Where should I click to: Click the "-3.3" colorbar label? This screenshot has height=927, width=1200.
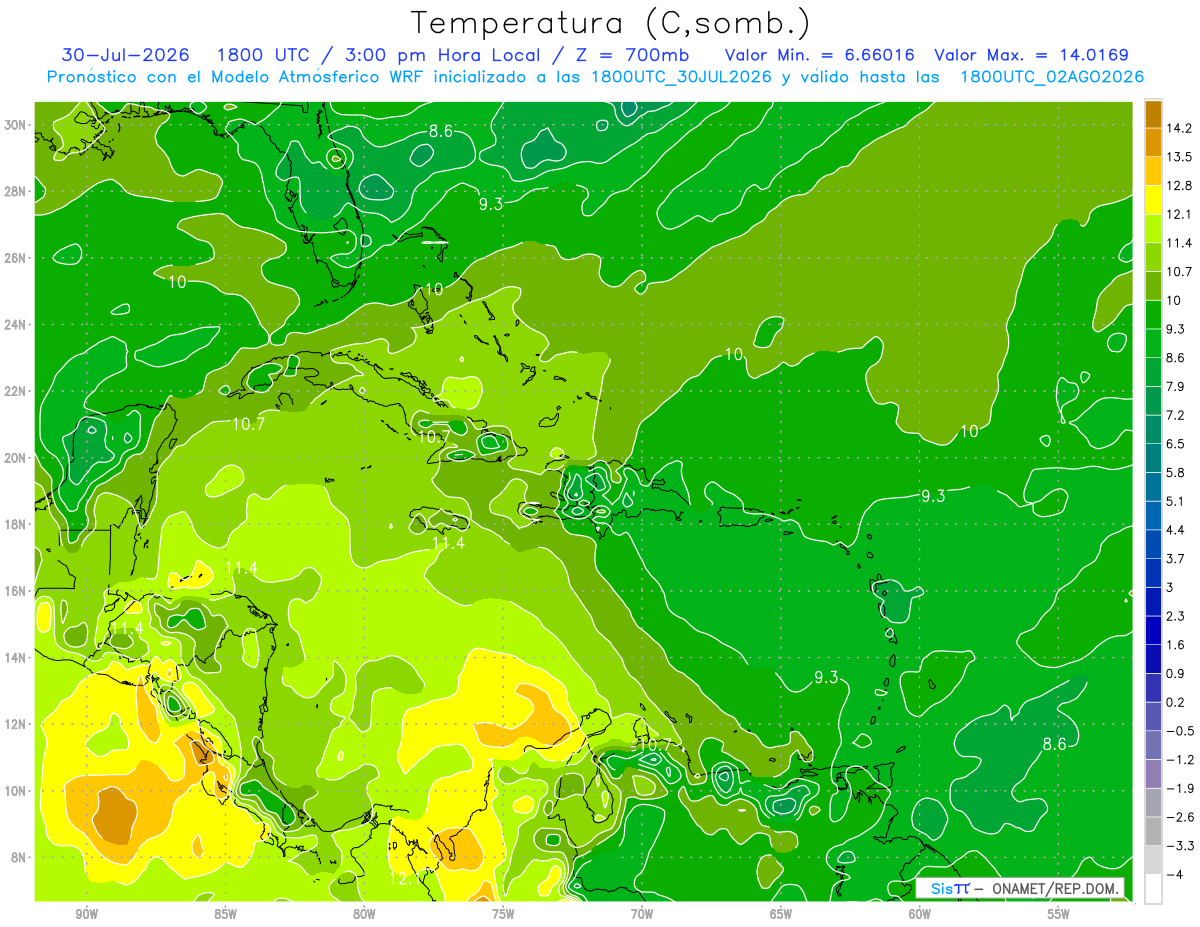coord(1179,846)
